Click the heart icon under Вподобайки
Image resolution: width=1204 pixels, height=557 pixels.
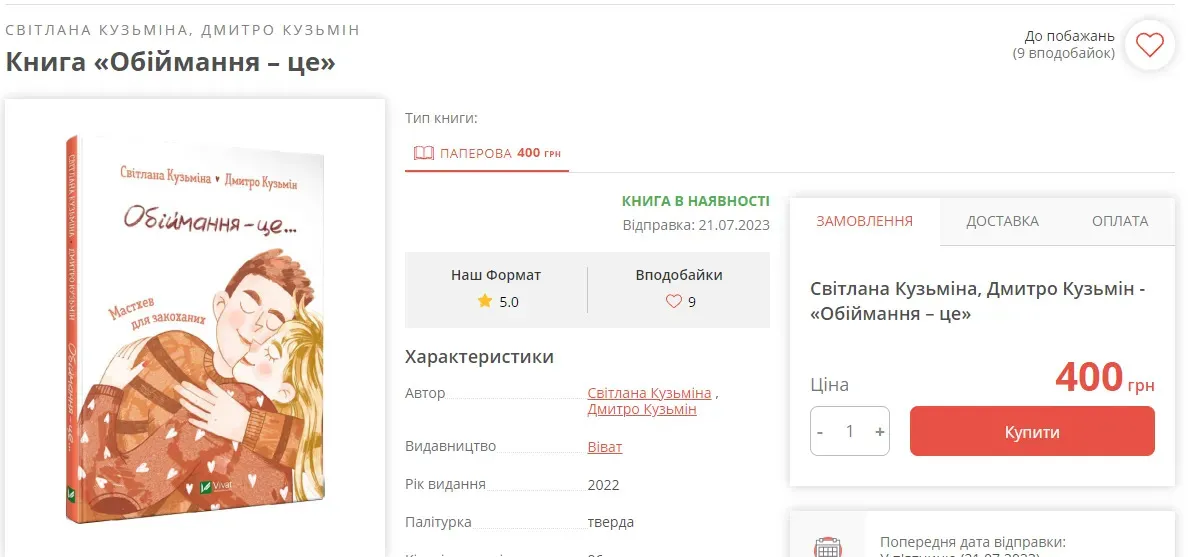673,301
